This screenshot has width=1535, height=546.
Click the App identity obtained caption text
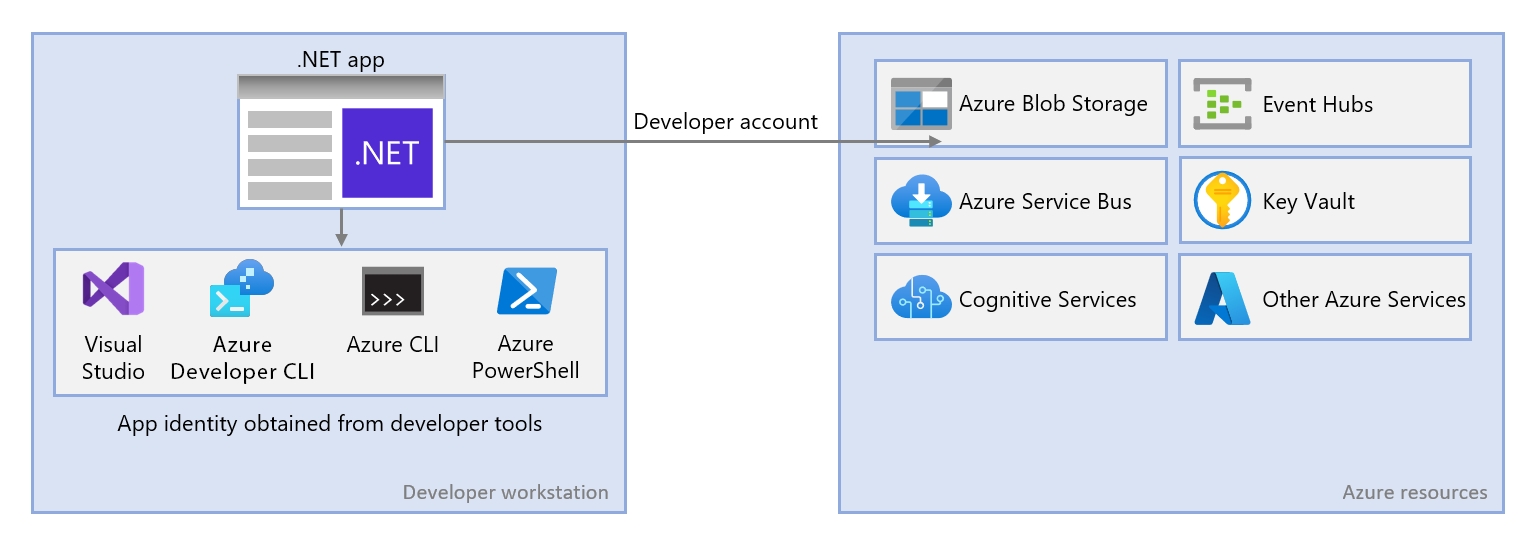(x=329, y=424)
